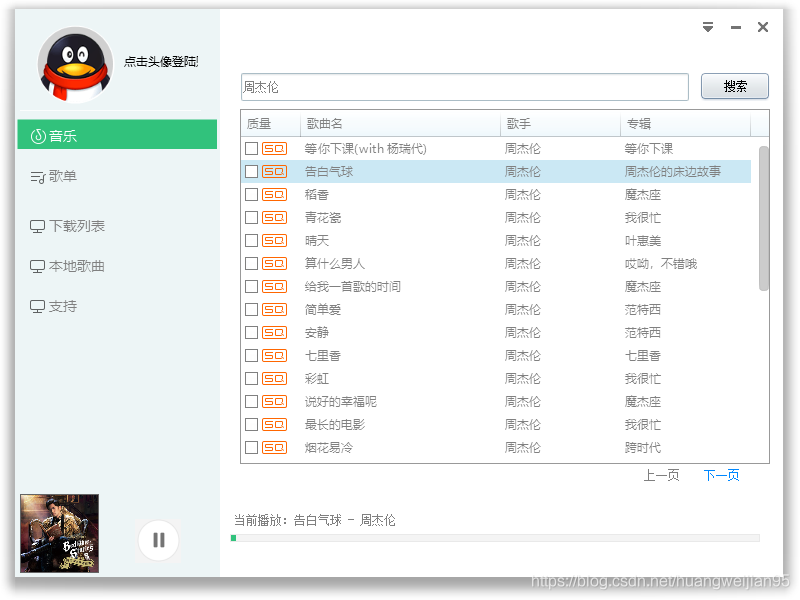Click the SQ quality badge for 七里香
Screen dimensions: 800x600
(x=274, y=355)
